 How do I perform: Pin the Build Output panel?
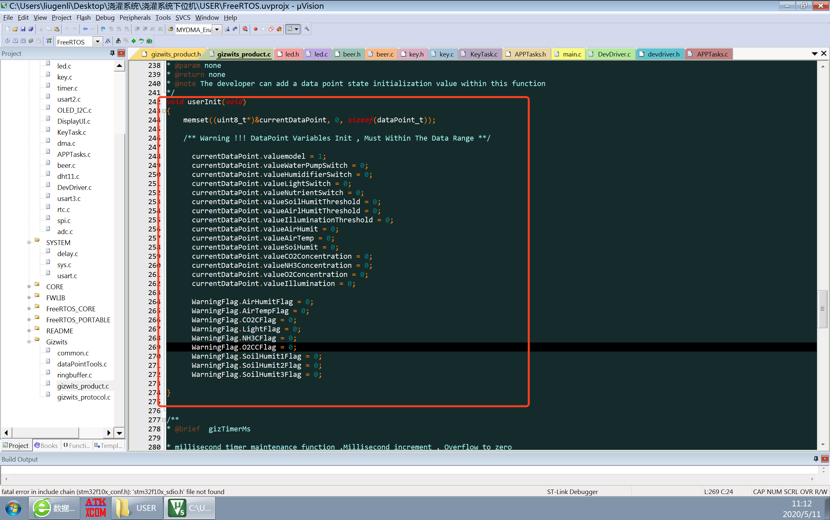pos(816,459)
